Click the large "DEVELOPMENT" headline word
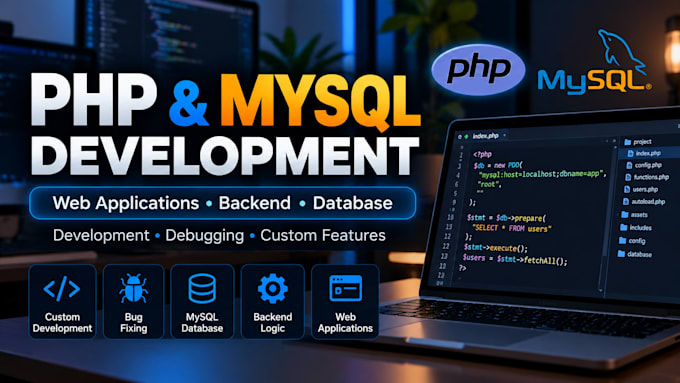This screenshot has width=680, height=383. [225, 155]
